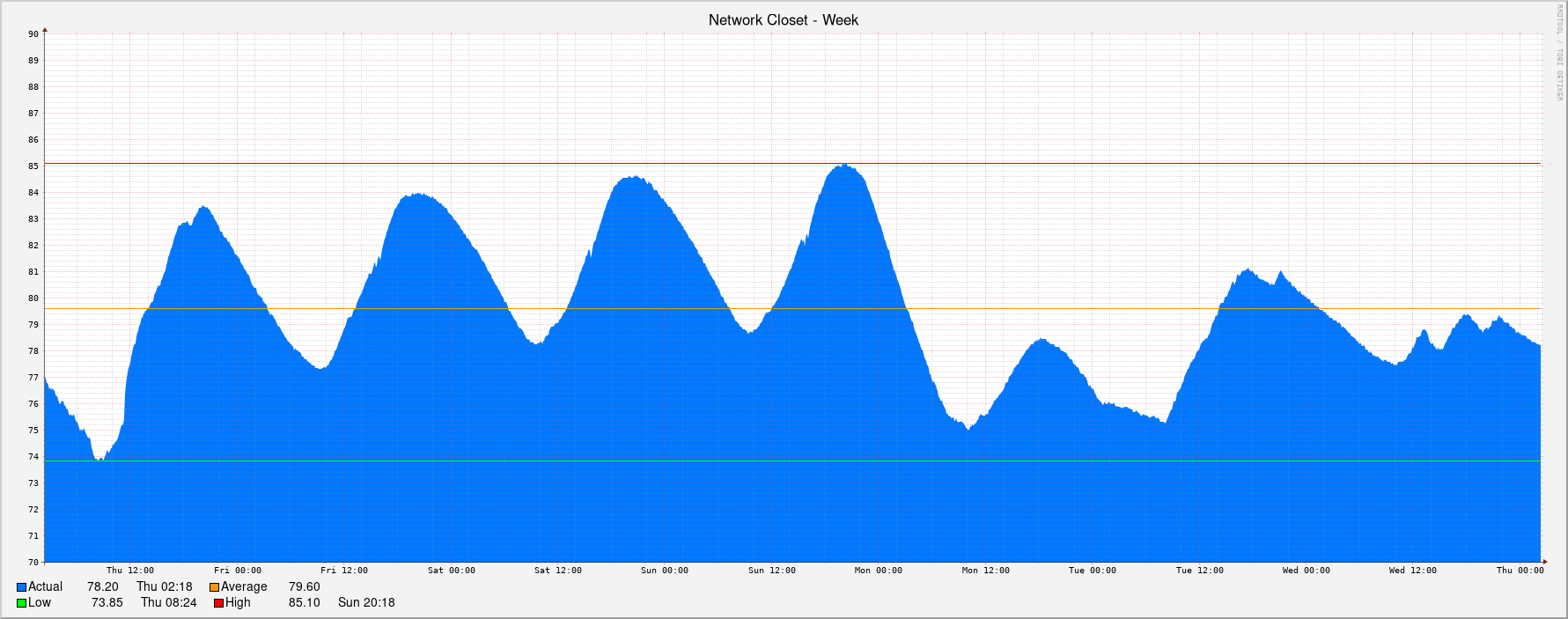Select the "Sun 20:18" high timestamp in legend
This screenshot has height=619, width=1568.
pos(366,603)
